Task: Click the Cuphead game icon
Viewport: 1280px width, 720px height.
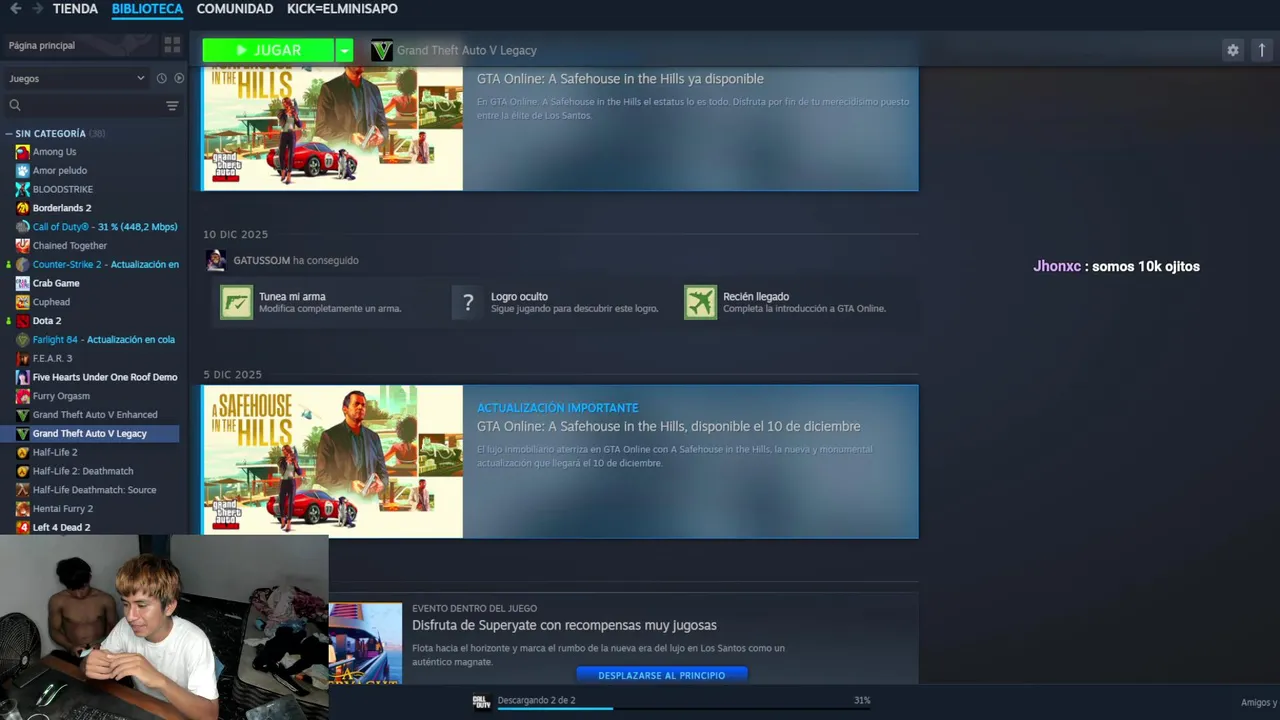Action: tap(22, 302)
